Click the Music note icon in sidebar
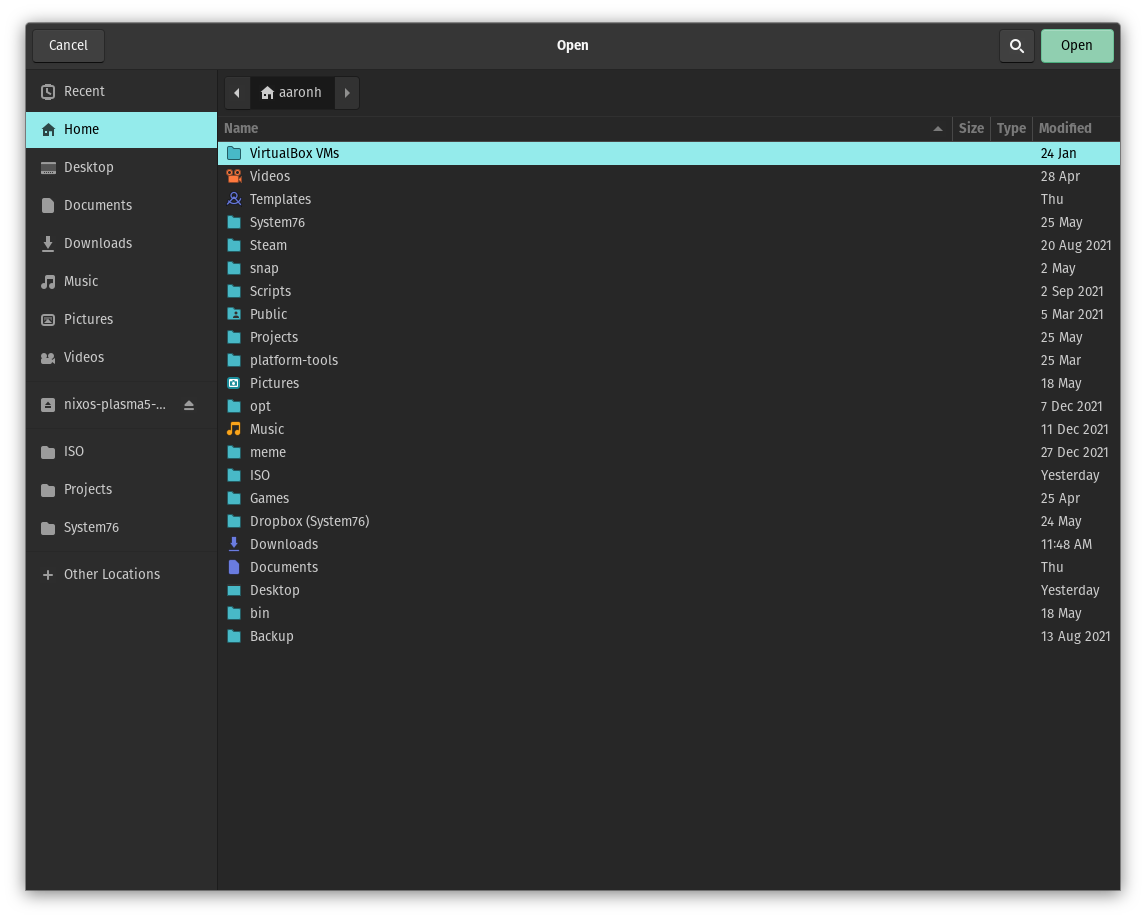Image resolution: width=1146 pixels, height=919 pixels. (48, 281)
